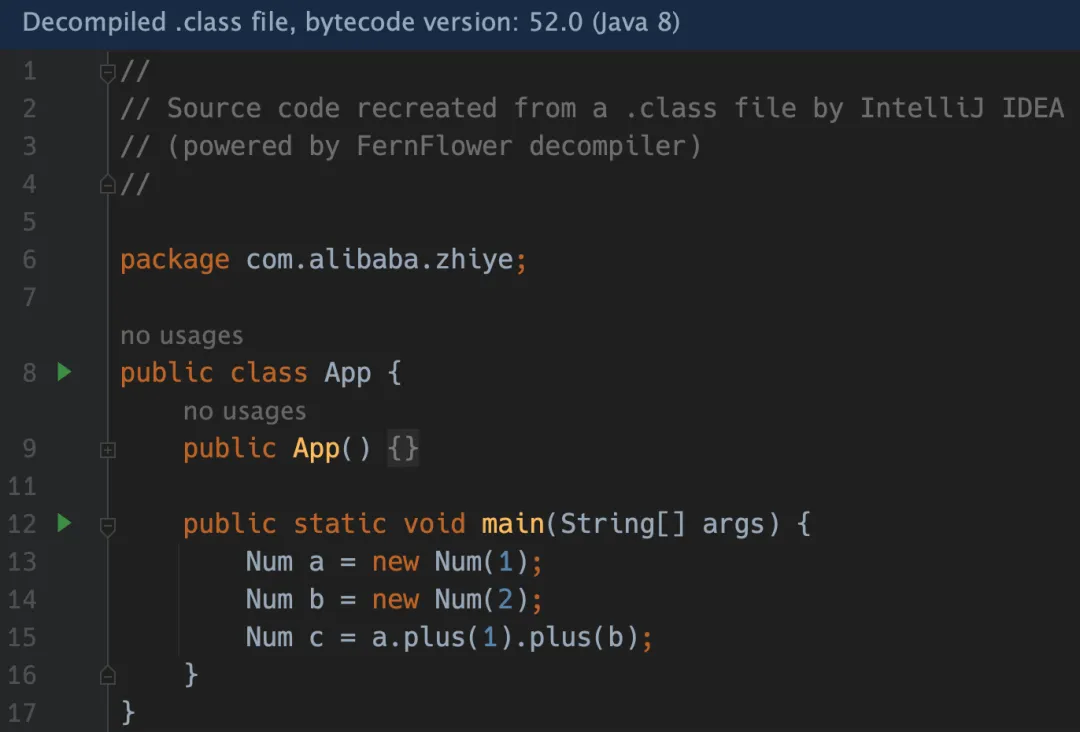
Task: Collapse the main method at line 12
Action: pos(107,526)
